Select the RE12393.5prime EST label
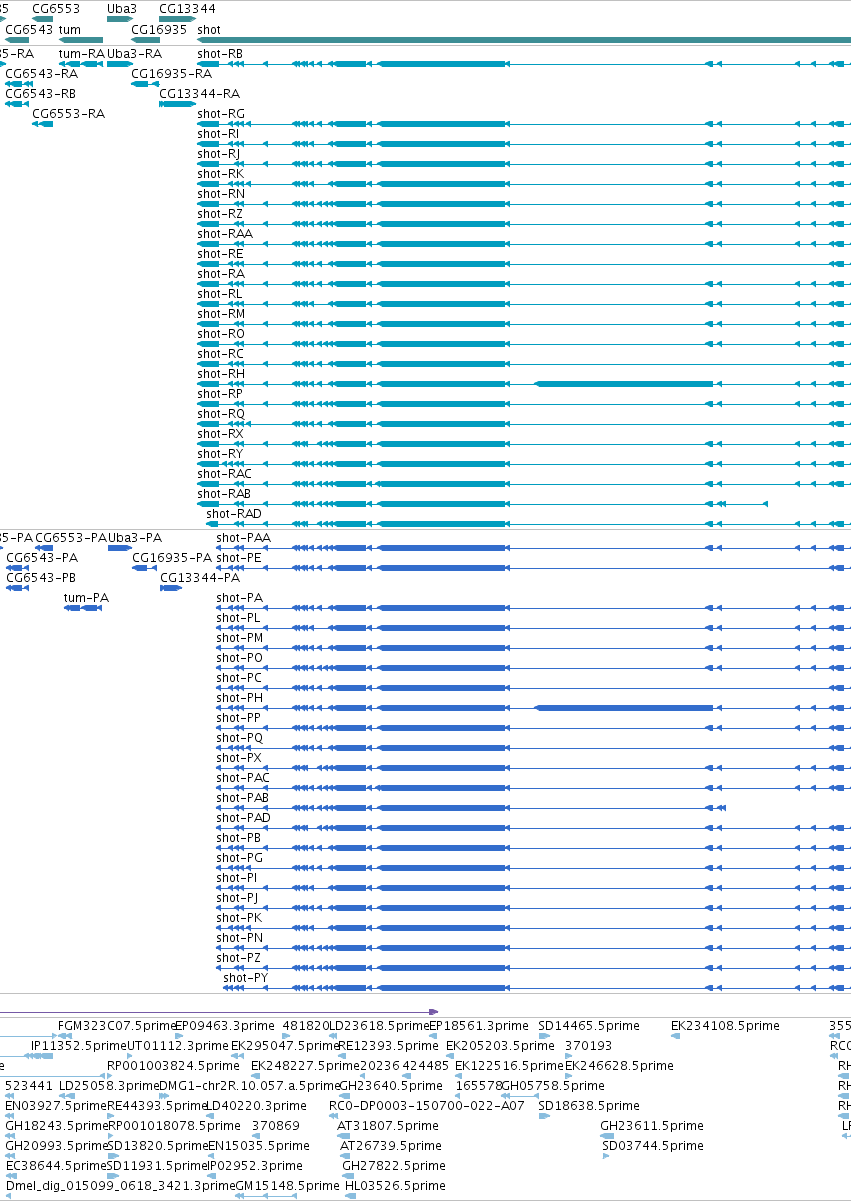This screenshot has height=1201, width=851. pyautogui.click(x=389, y=1045)
